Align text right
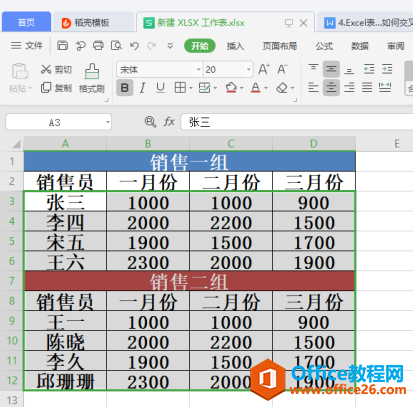Screen dimensions: 413x407 pyautogui.click(x=349, y=88)
